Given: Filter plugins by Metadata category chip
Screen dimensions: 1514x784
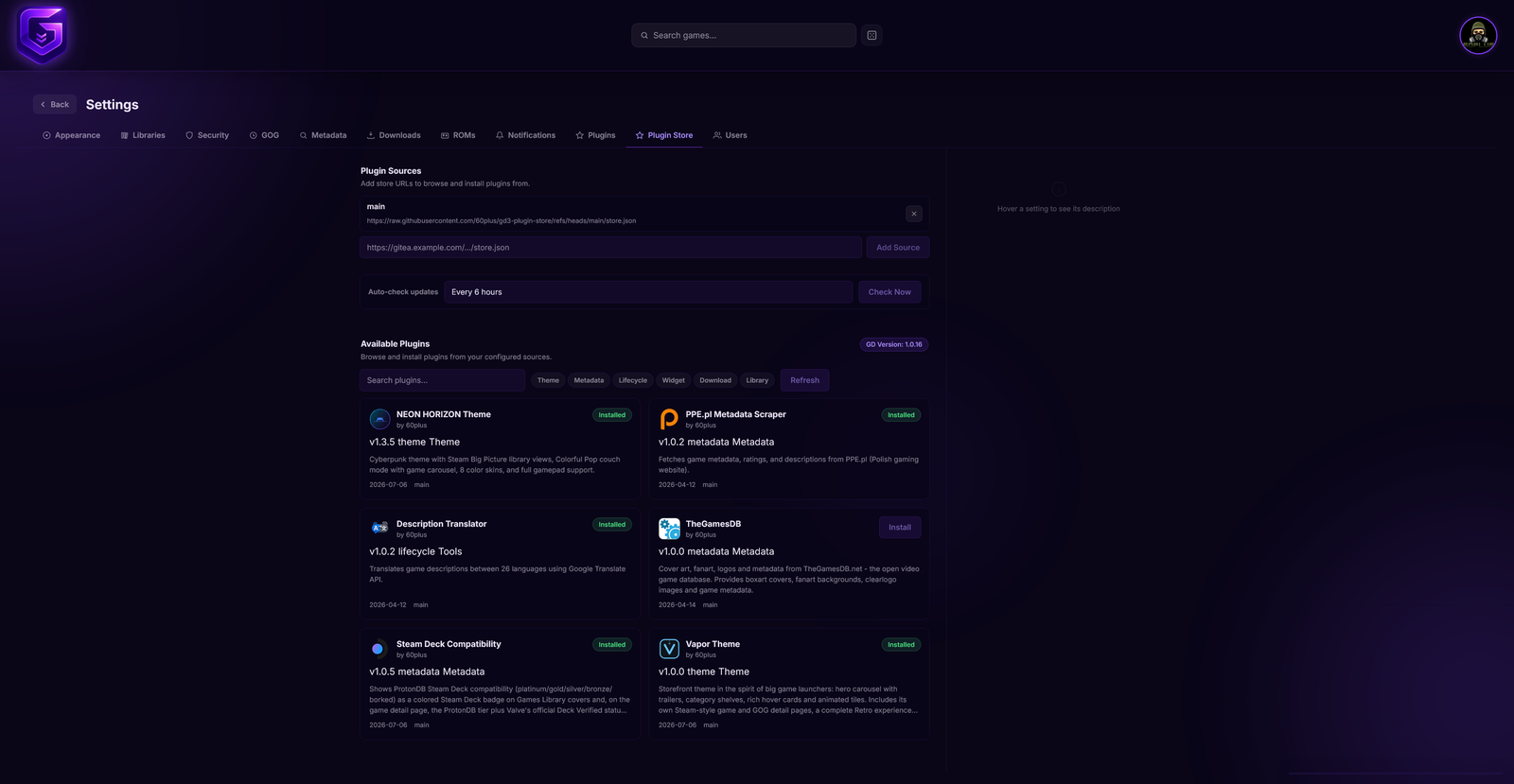Looking at the screenshot, I should click(589, 380).
